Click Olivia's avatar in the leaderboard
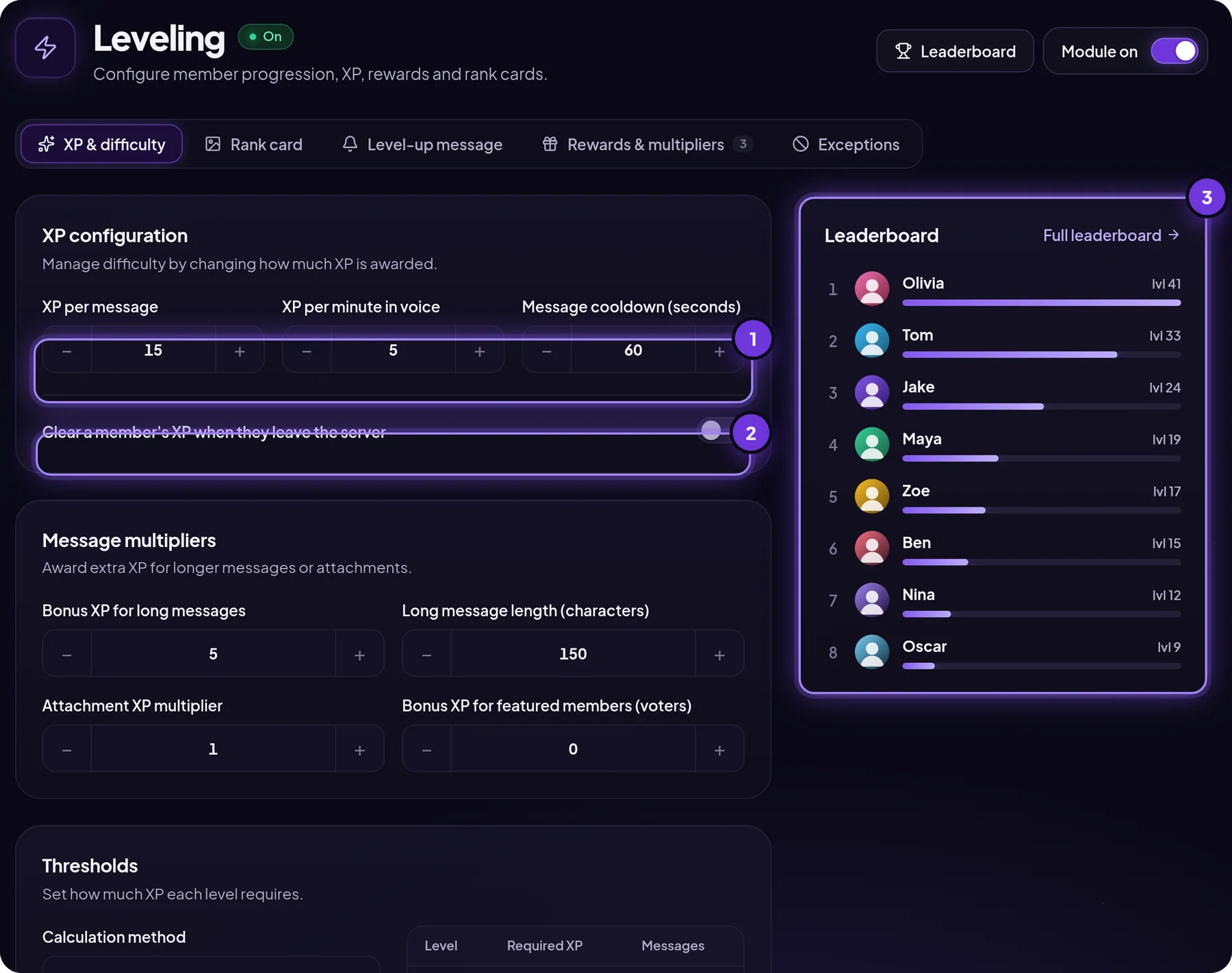 [872, 288]
